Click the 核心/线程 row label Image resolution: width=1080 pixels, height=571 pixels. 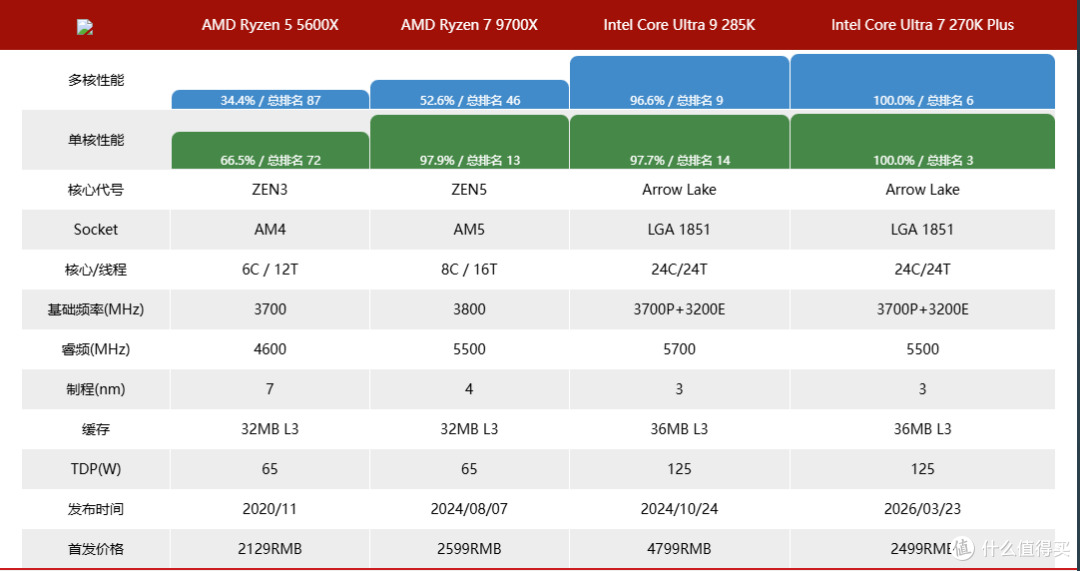pyautogui.click(x=96, y=269)
